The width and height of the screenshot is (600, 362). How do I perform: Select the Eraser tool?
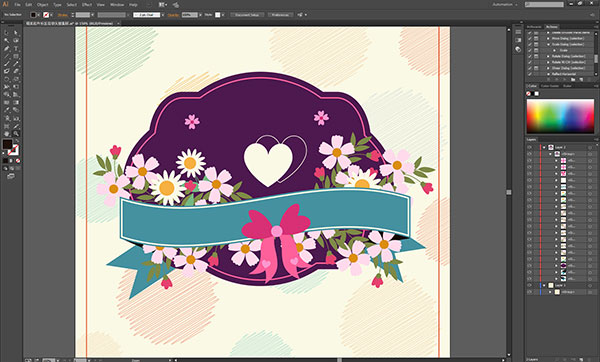click(x=16, y=71)
